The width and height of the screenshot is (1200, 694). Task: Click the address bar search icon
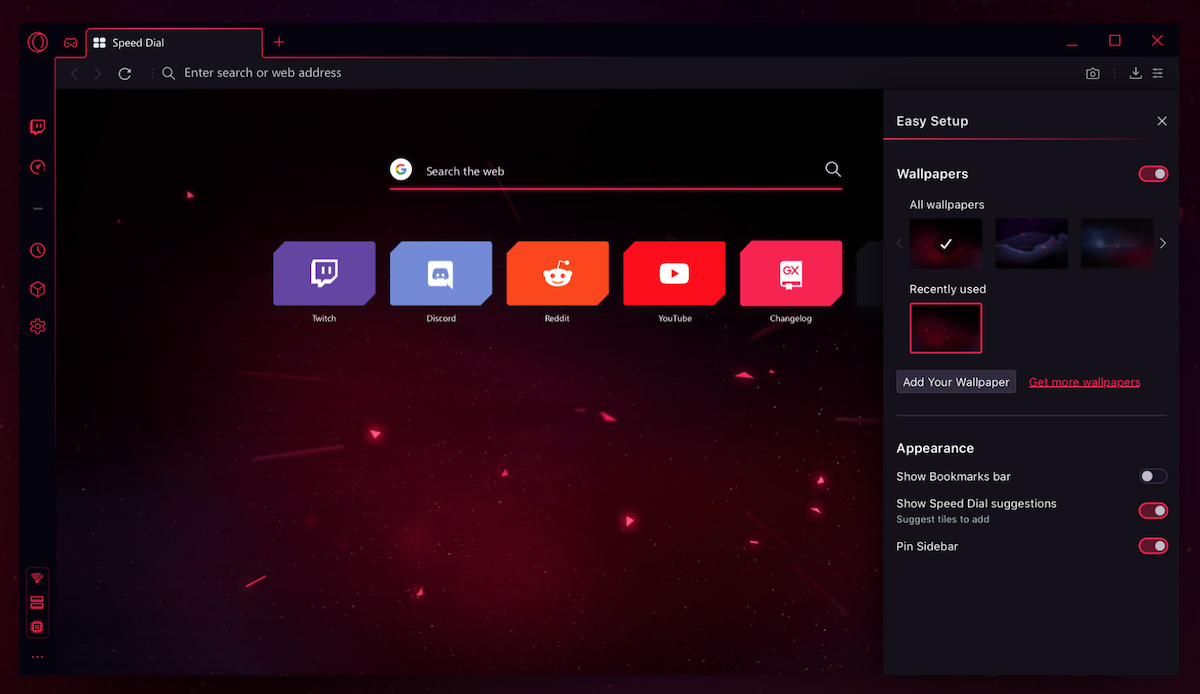tap(168, 73)
